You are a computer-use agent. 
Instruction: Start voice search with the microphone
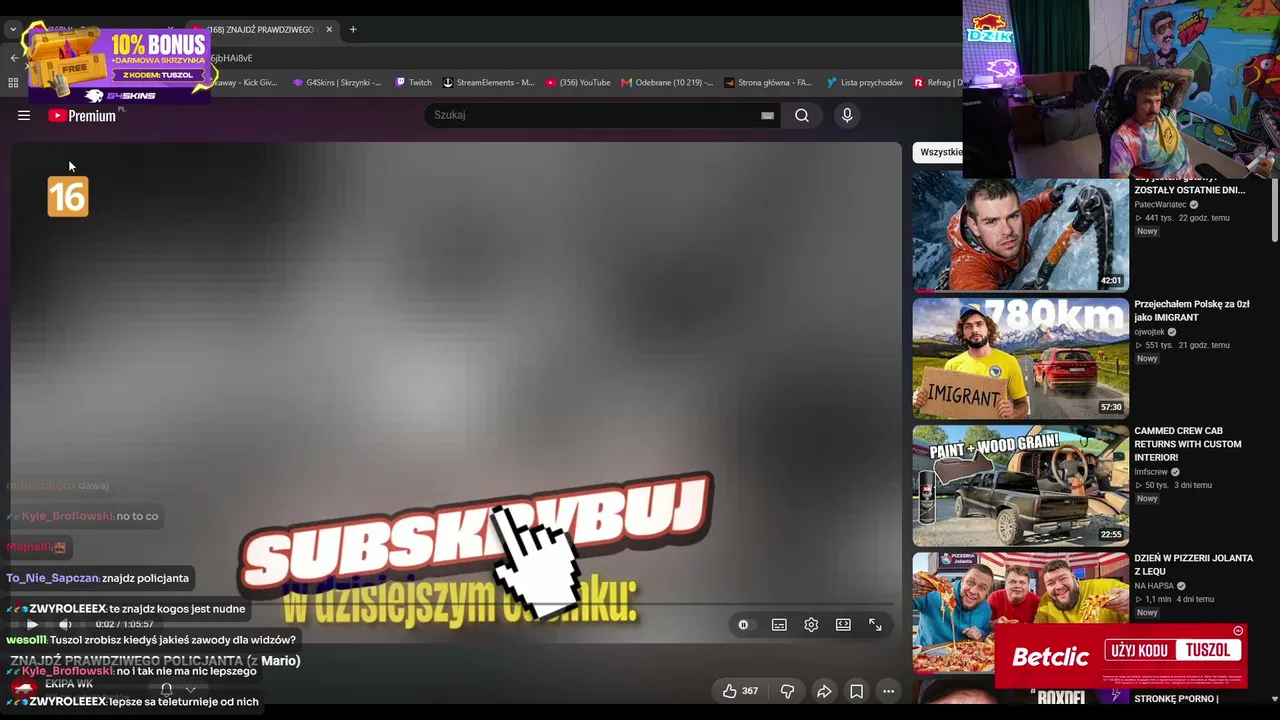coord(847,115)
